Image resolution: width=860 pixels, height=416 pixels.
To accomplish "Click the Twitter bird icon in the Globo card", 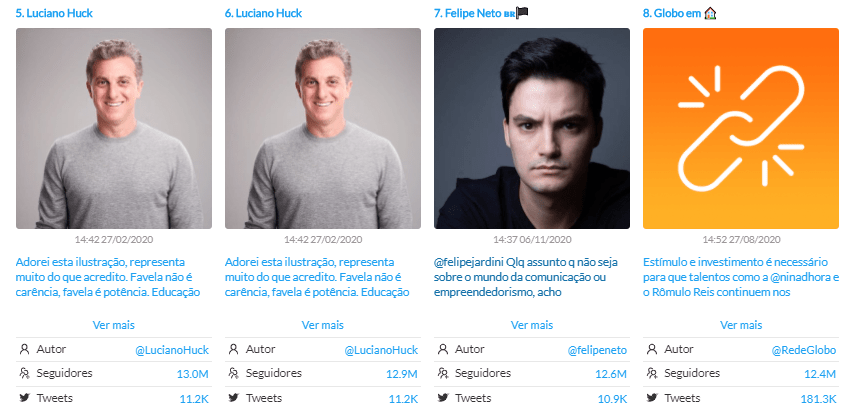I will [x=652, y=398].
